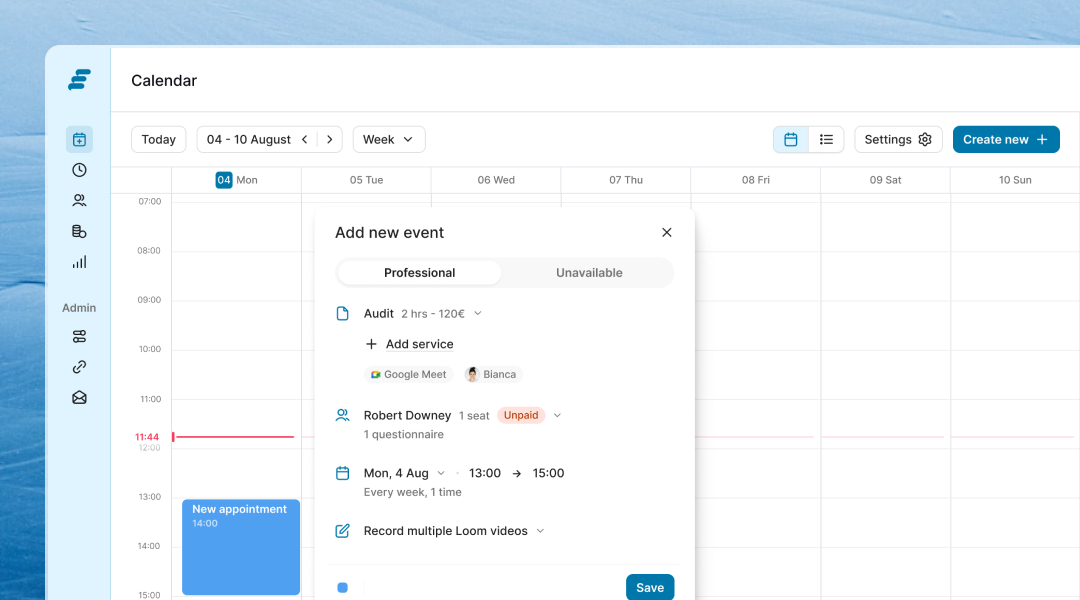
Task: Select the clock (availability) sidebar icon
Action: (79, 170)
